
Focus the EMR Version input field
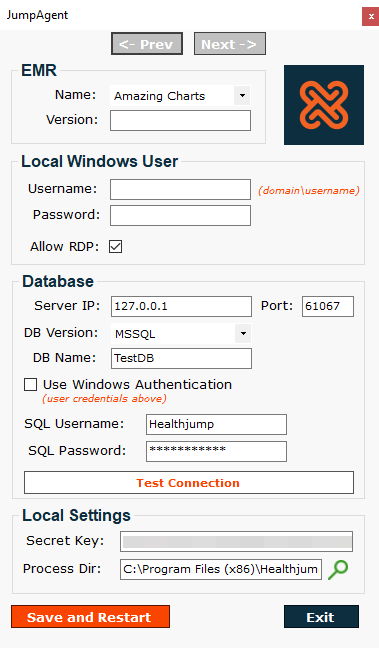click(180, 120)
